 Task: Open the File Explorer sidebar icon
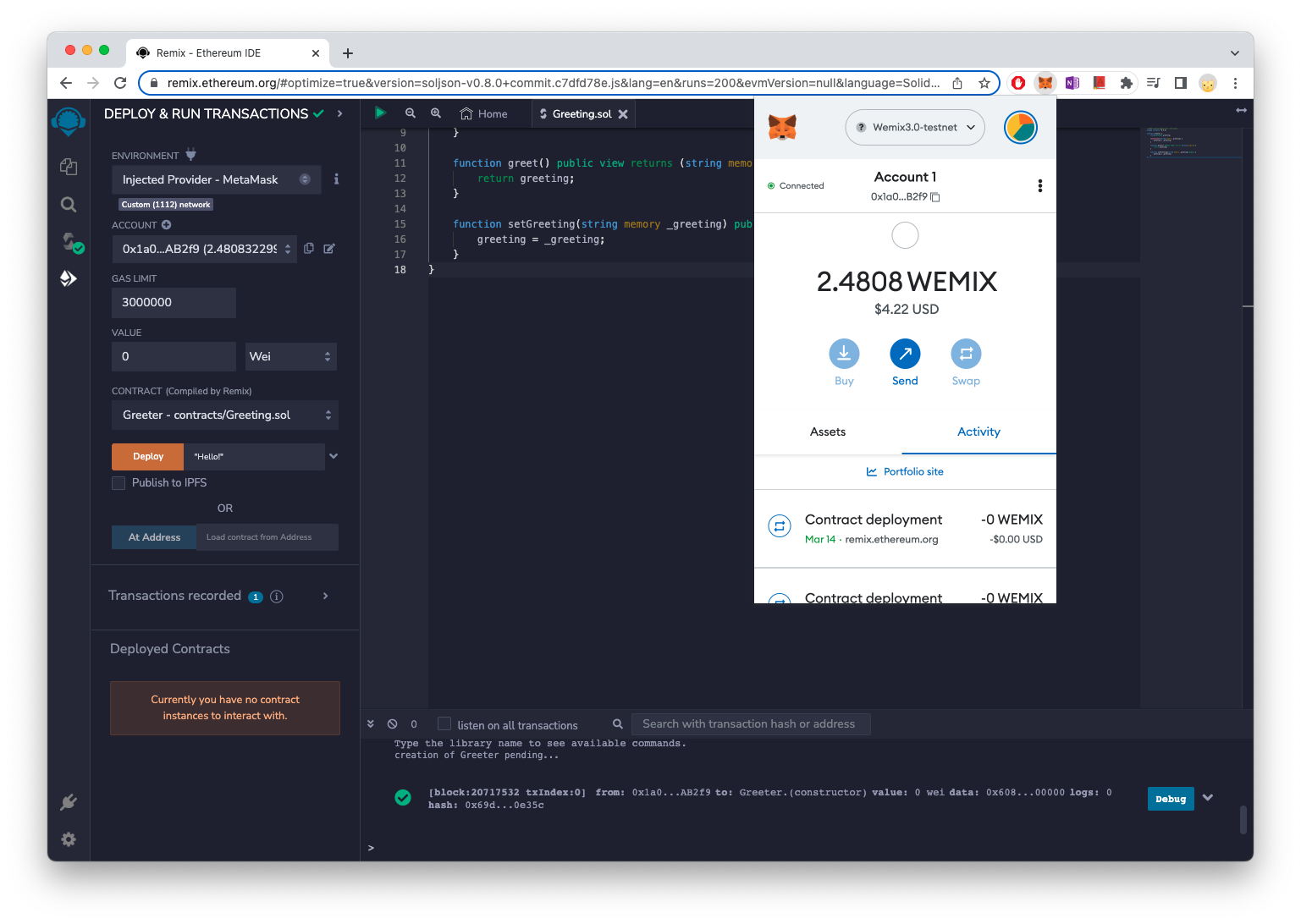[x=69, y=167]
